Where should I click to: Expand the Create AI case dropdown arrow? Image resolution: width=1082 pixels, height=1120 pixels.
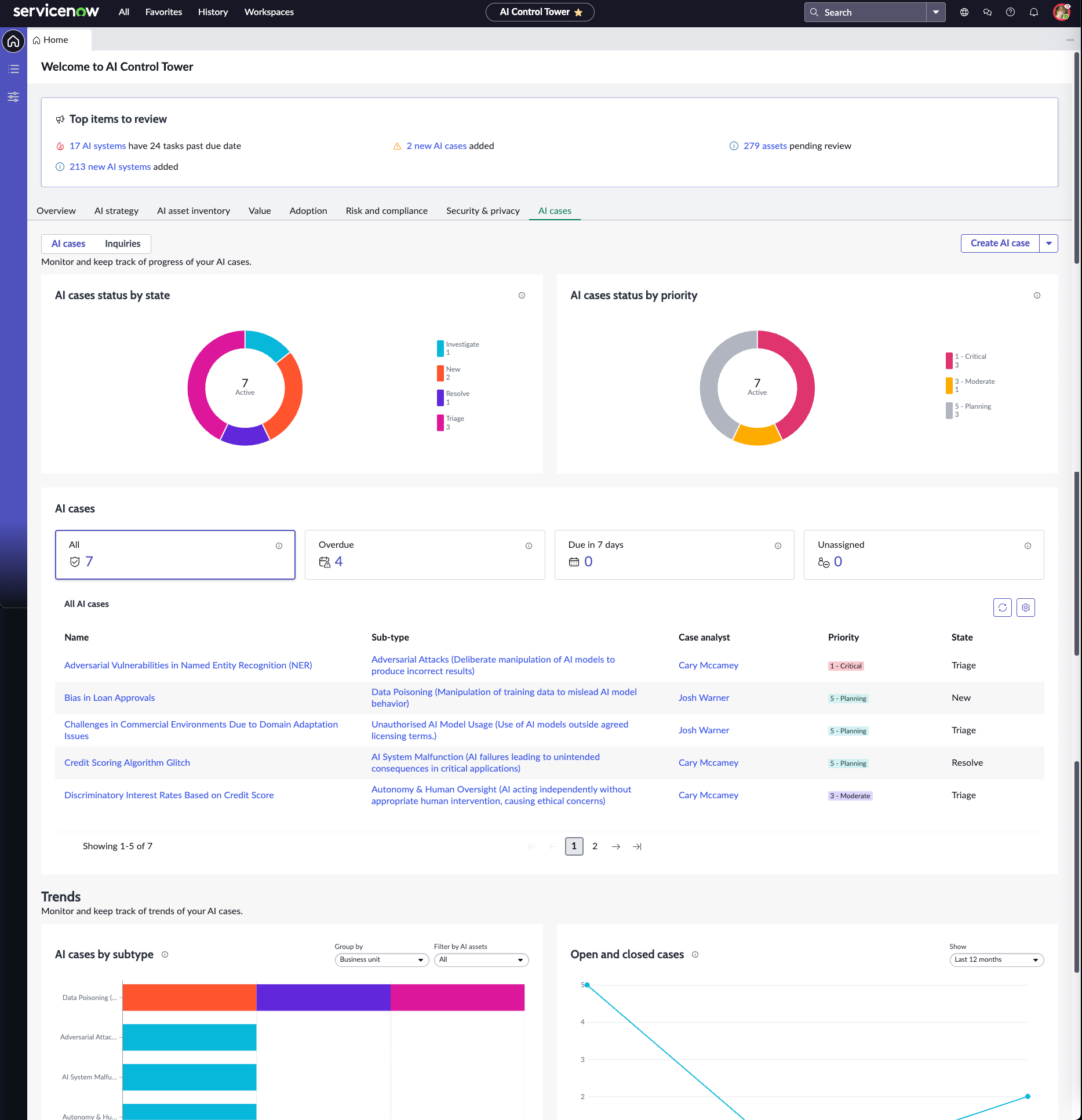(x=1049, y=243)
